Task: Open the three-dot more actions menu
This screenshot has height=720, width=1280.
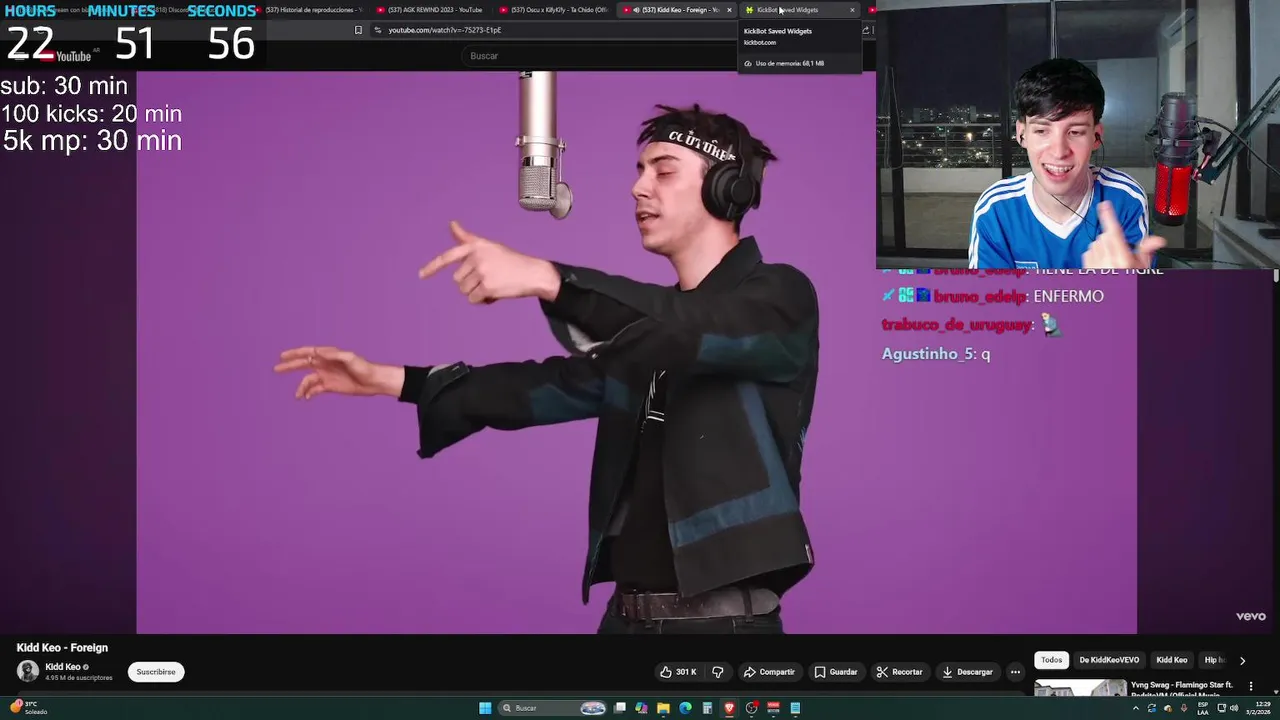Action: (x=1015, y=672)
